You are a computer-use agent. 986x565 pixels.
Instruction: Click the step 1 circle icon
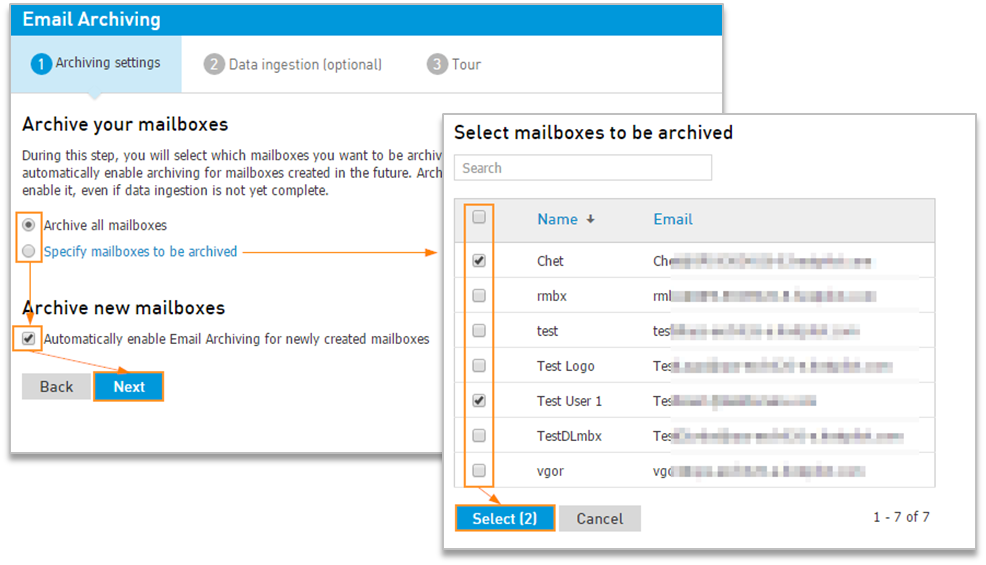click(x=41, y=64)
